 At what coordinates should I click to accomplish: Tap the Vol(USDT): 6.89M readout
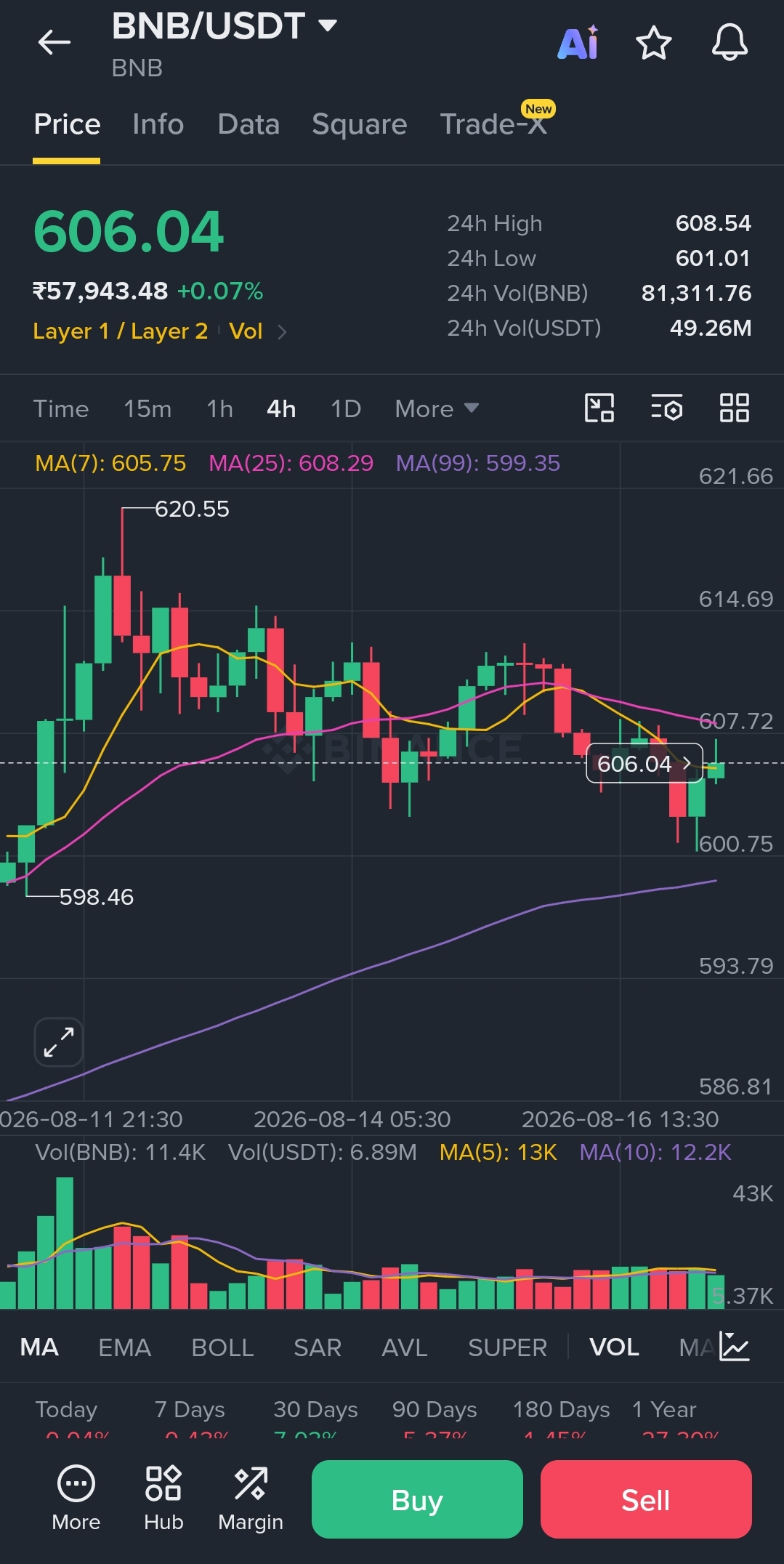323,1152
